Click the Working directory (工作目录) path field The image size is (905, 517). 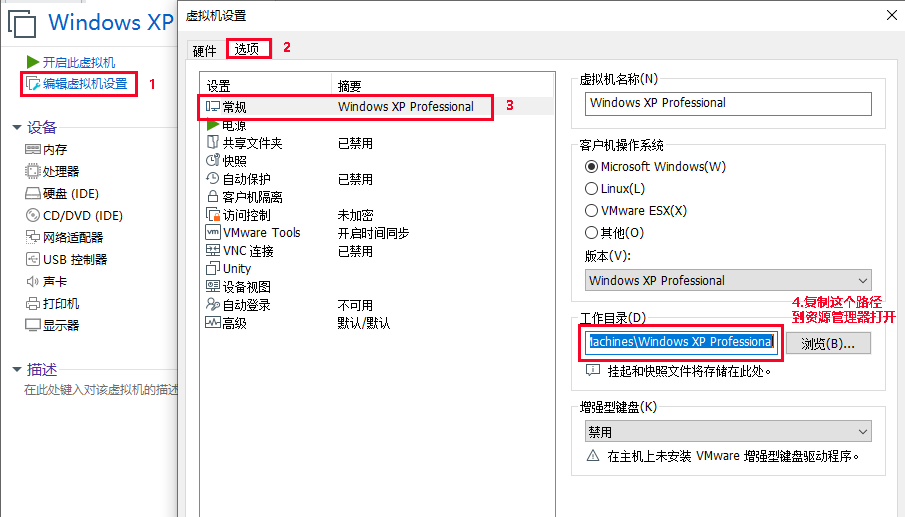[x=680, y=342]
